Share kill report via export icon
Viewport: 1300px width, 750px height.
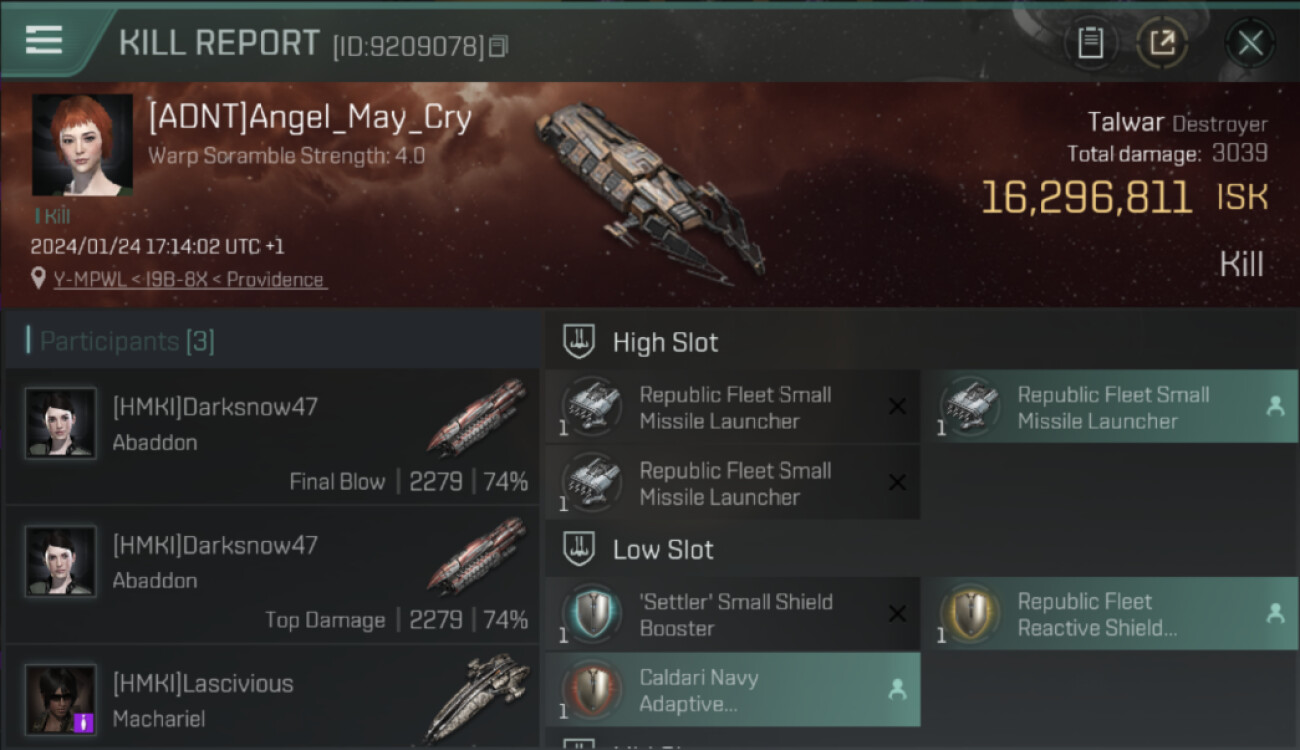coord(1161,43)
